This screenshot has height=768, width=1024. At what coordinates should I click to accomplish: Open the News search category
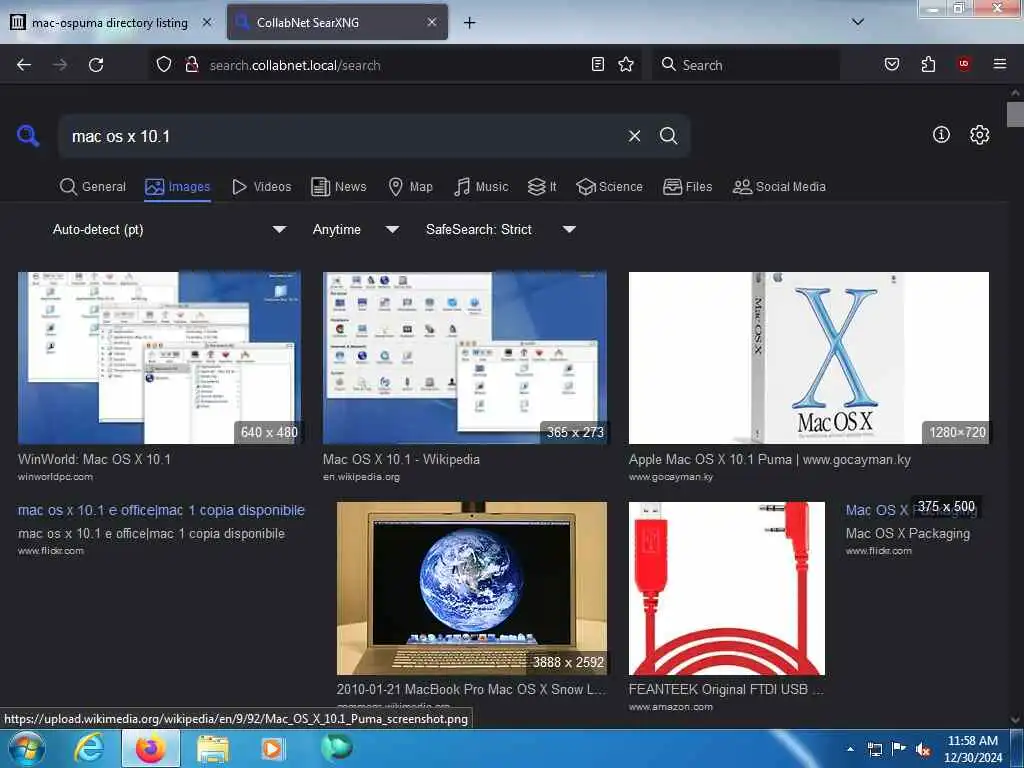point(339,187)
